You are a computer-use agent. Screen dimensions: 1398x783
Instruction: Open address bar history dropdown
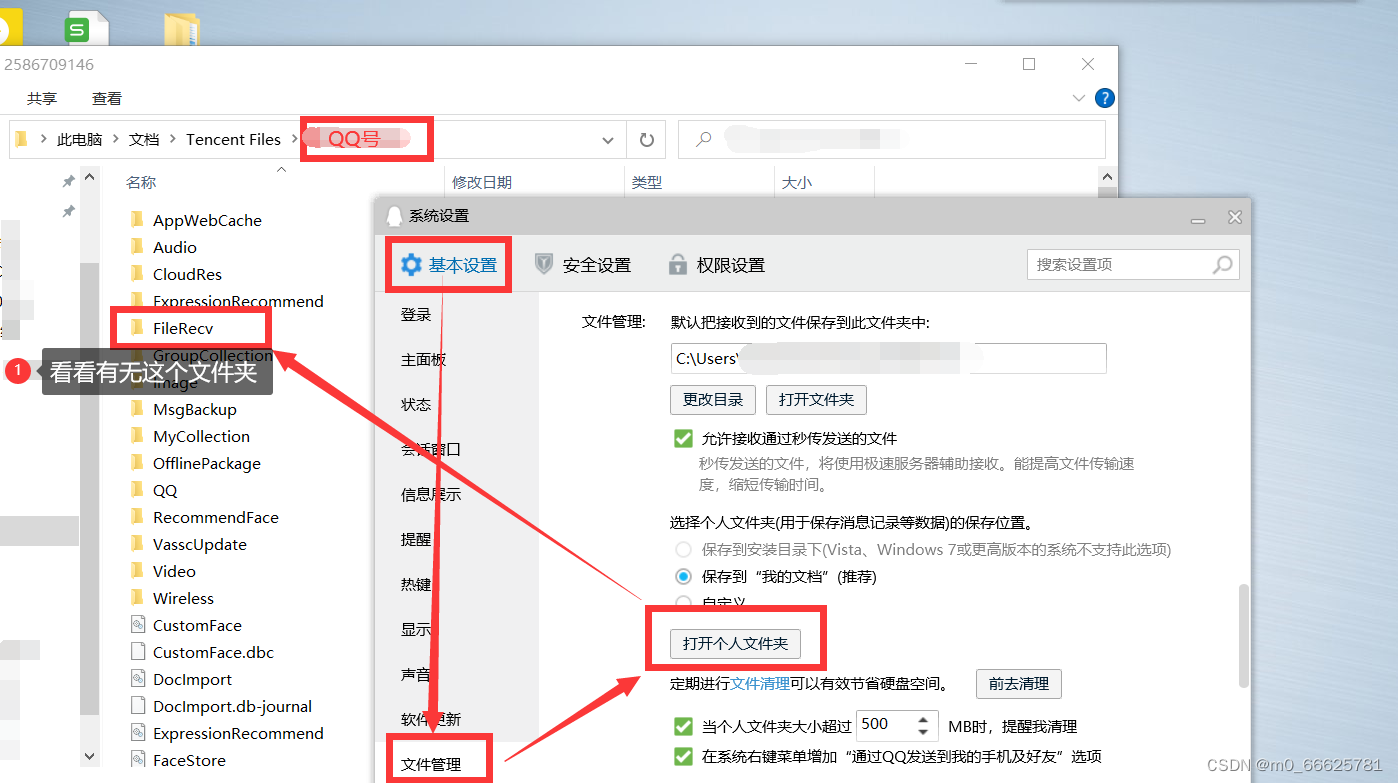click(x=607, y=140)
